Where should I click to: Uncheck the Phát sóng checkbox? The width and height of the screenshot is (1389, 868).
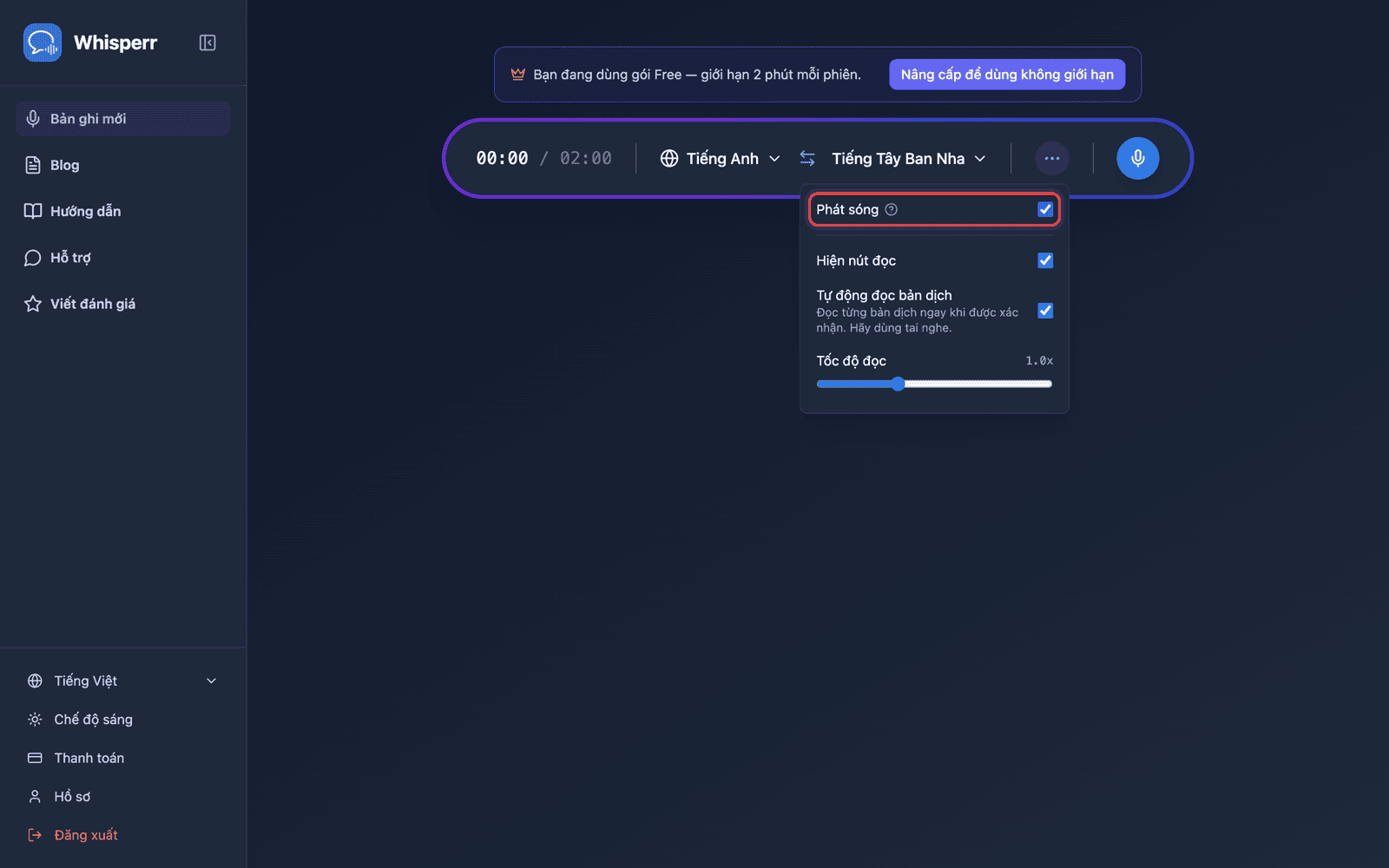1045,209
